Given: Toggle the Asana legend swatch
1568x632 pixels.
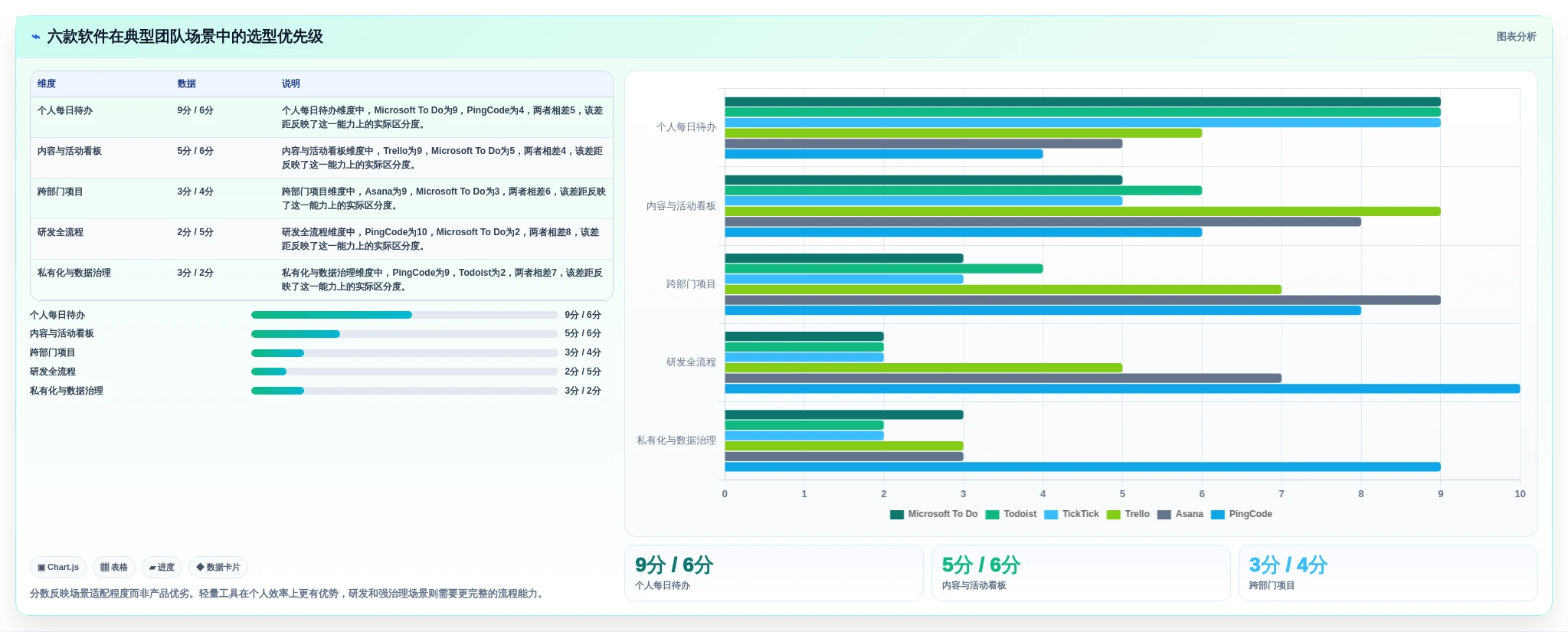Looking at the screenshot, I should coord(1164,515).
